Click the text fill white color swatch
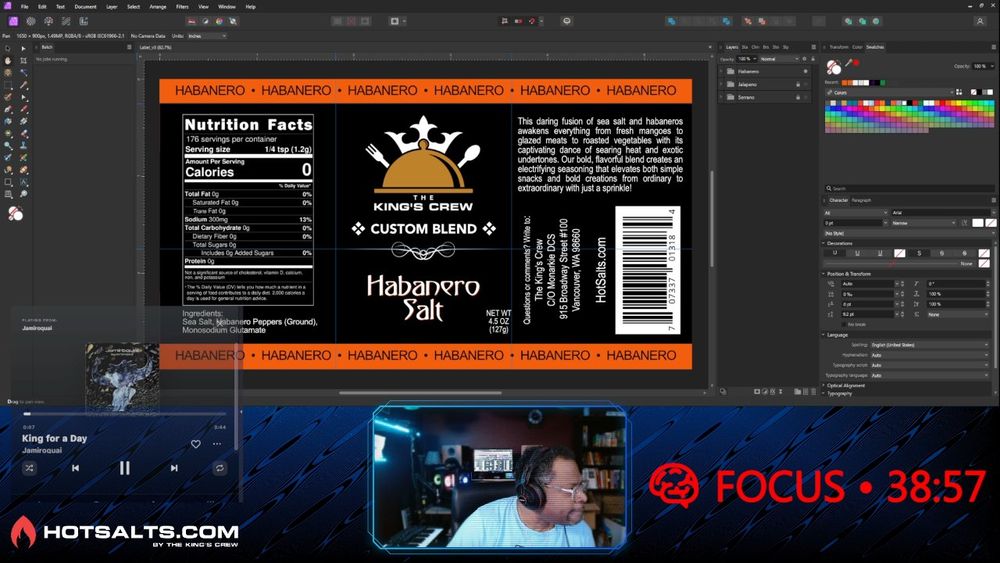This screenshot has height=563, width=1000. click(x=978, y=223)
